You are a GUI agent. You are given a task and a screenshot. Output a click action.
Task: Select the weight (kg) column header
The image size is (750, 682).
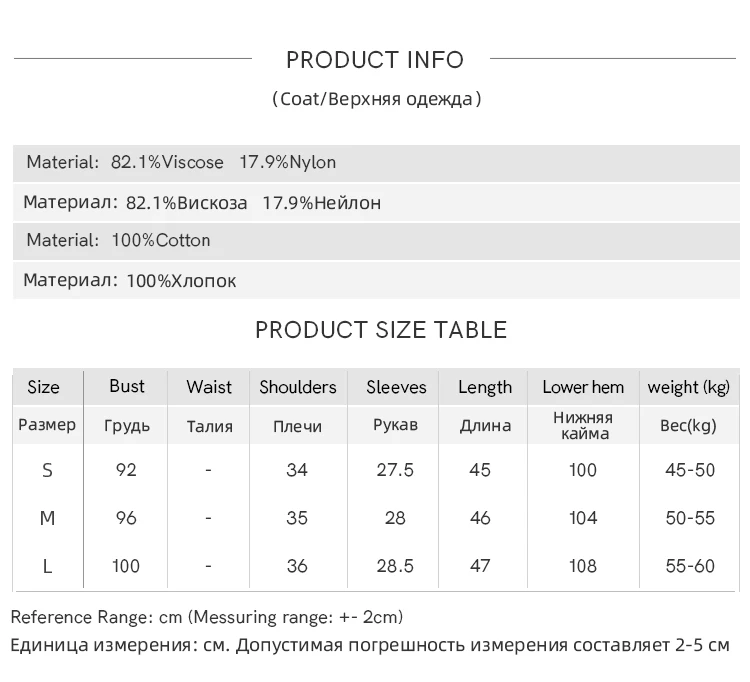pos(689,387)
